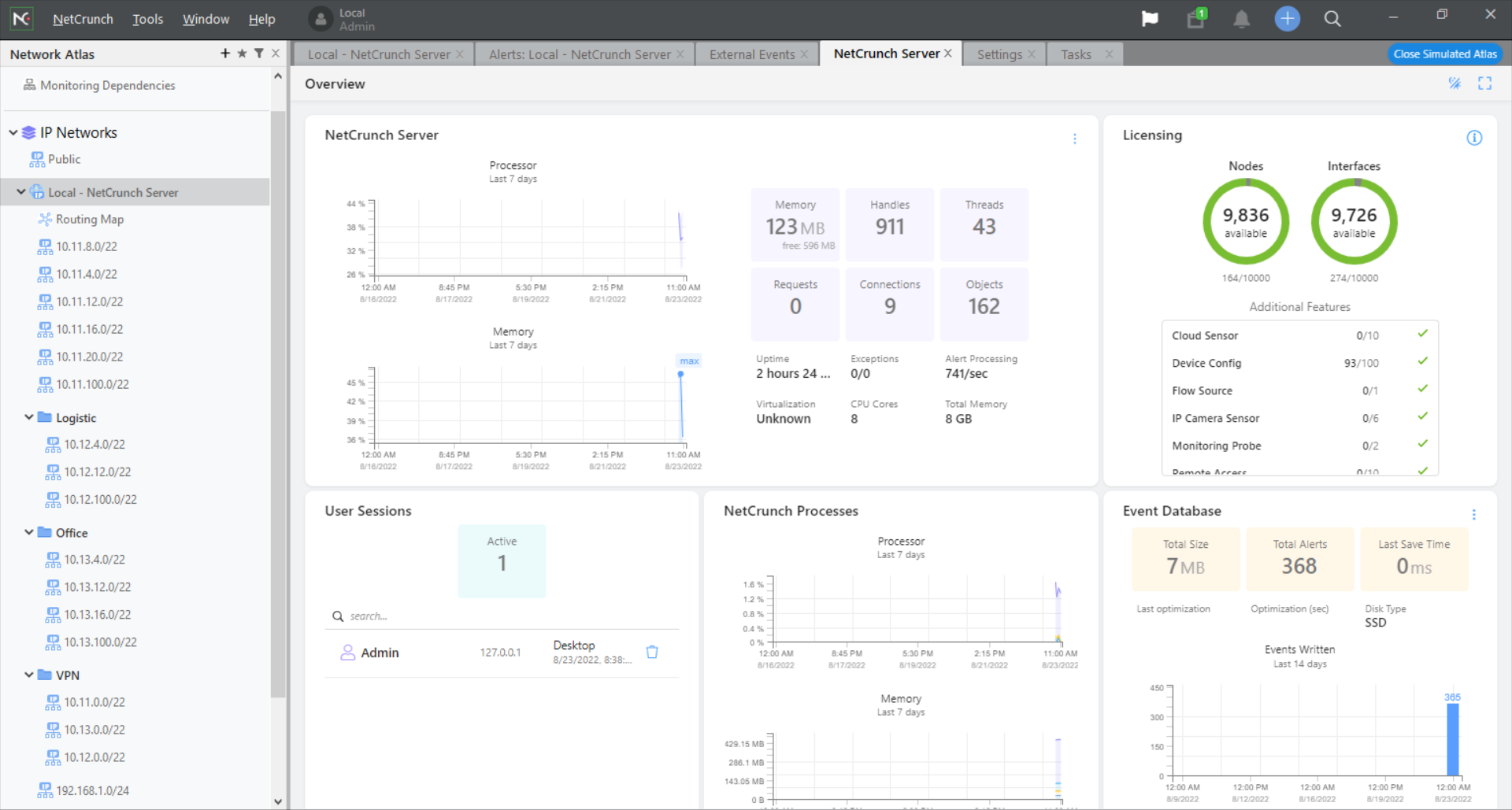Collapse the Logistic folder
The width and height of the screenshot is (1512, 810).
click(x=28, y=417)
